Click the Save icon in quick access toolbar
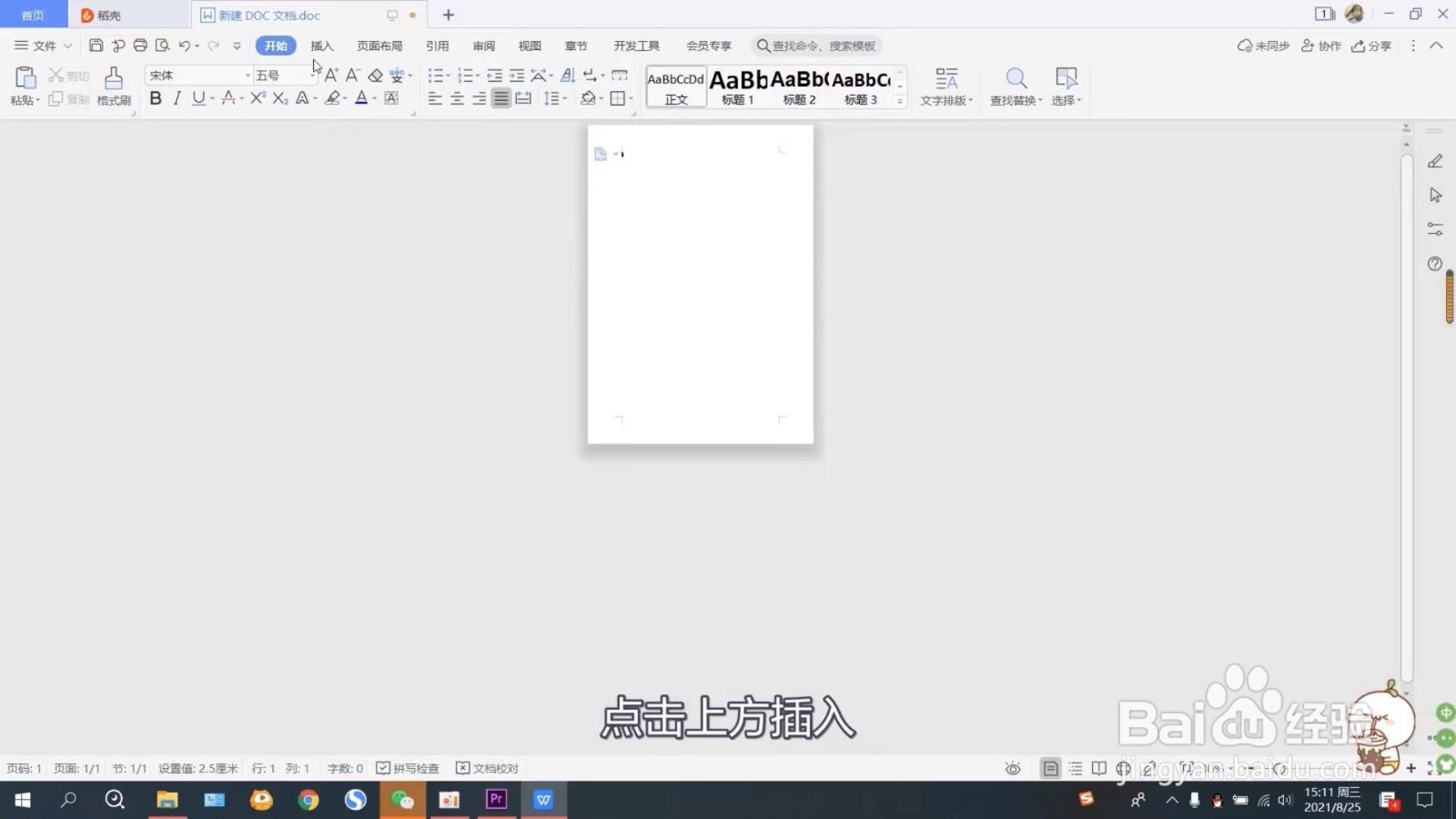 coord(96,45)
